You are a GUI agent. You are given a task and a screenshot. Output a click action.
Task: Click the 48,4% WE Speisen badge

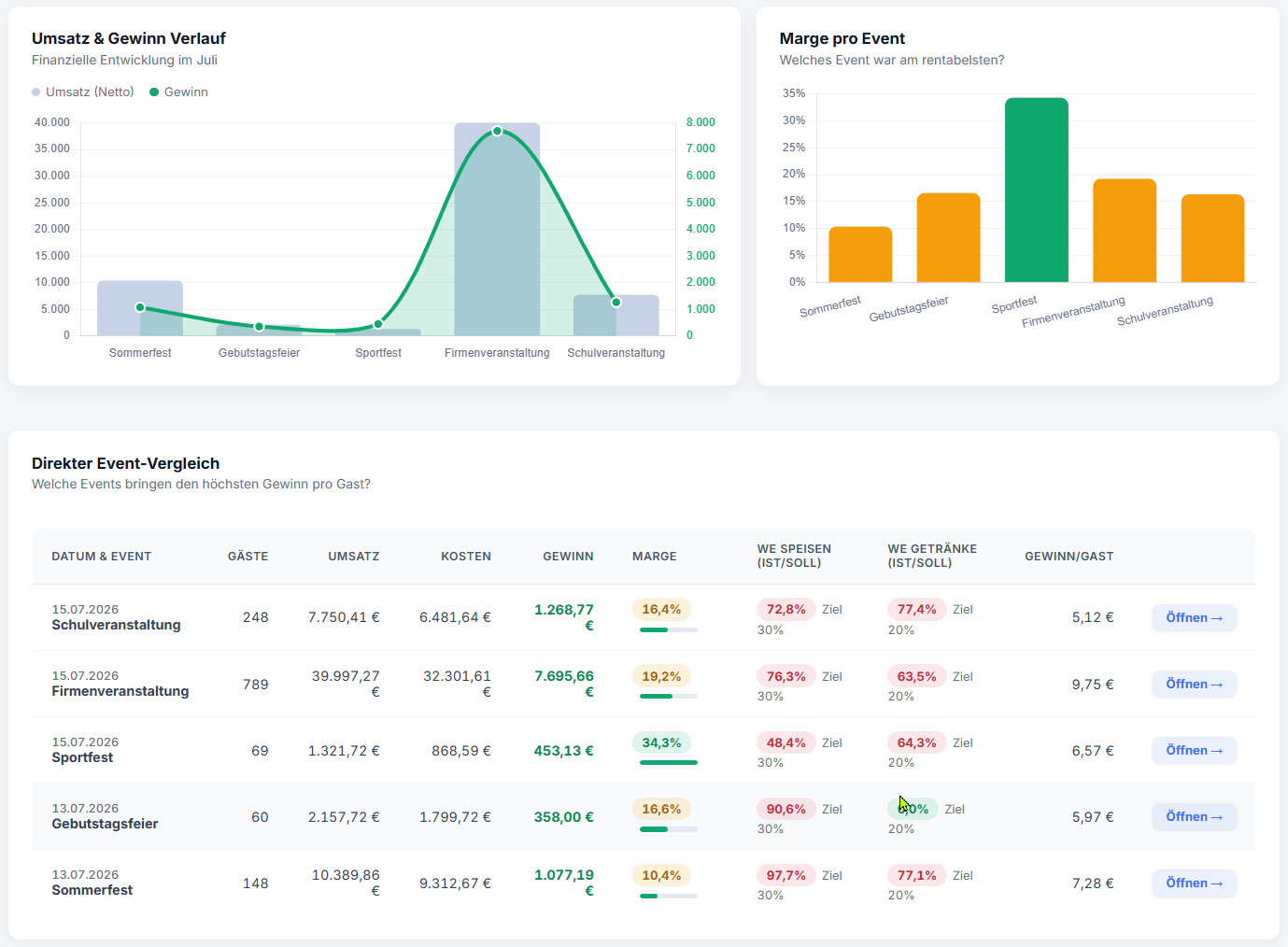click(786, 742)
